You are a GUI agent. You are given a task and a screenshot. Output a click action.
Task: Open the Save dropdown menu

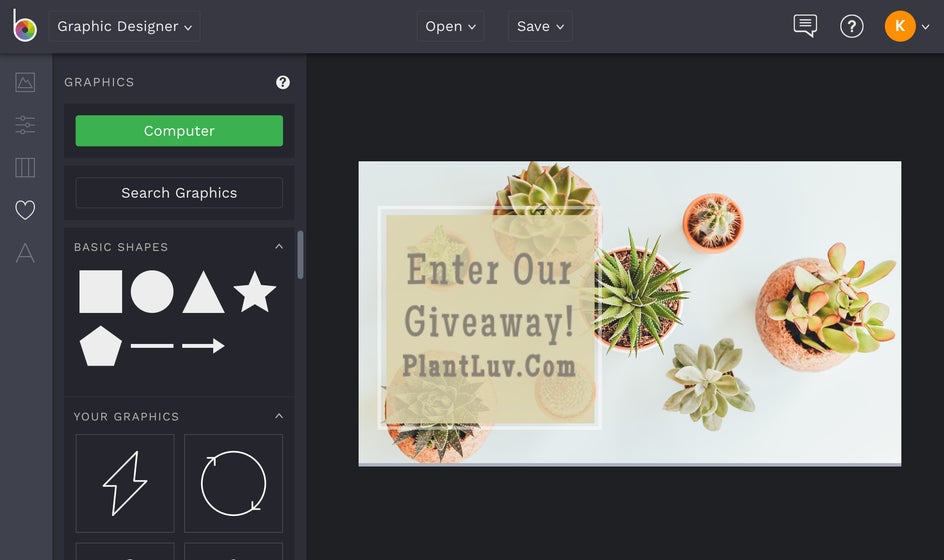[540, 26]
